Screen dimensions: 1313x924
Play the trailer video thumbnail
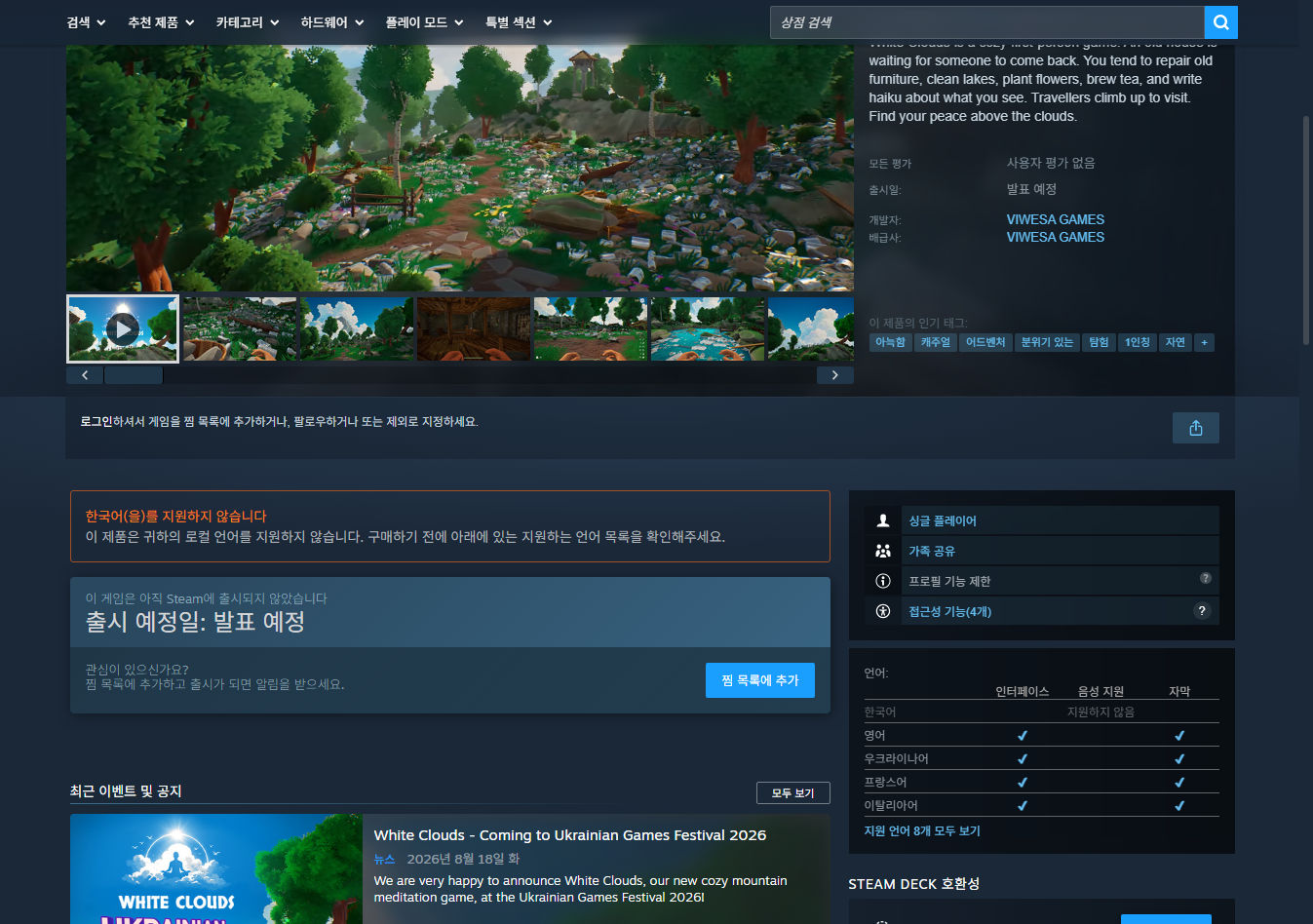click(x=123, y=328)
